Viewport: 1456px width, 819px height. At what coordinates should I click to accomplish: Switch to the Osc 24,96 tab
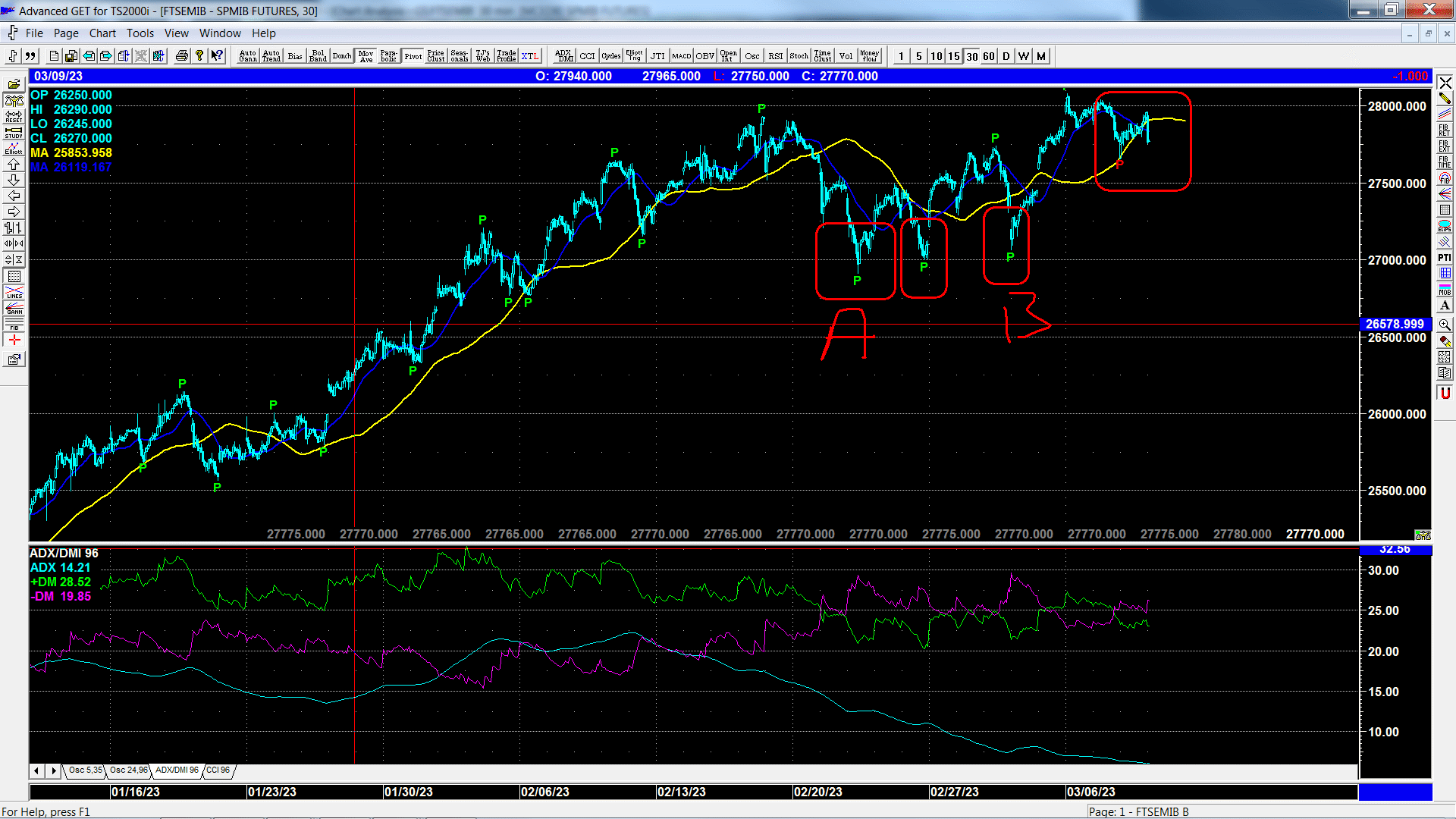[x=129, y=770]
